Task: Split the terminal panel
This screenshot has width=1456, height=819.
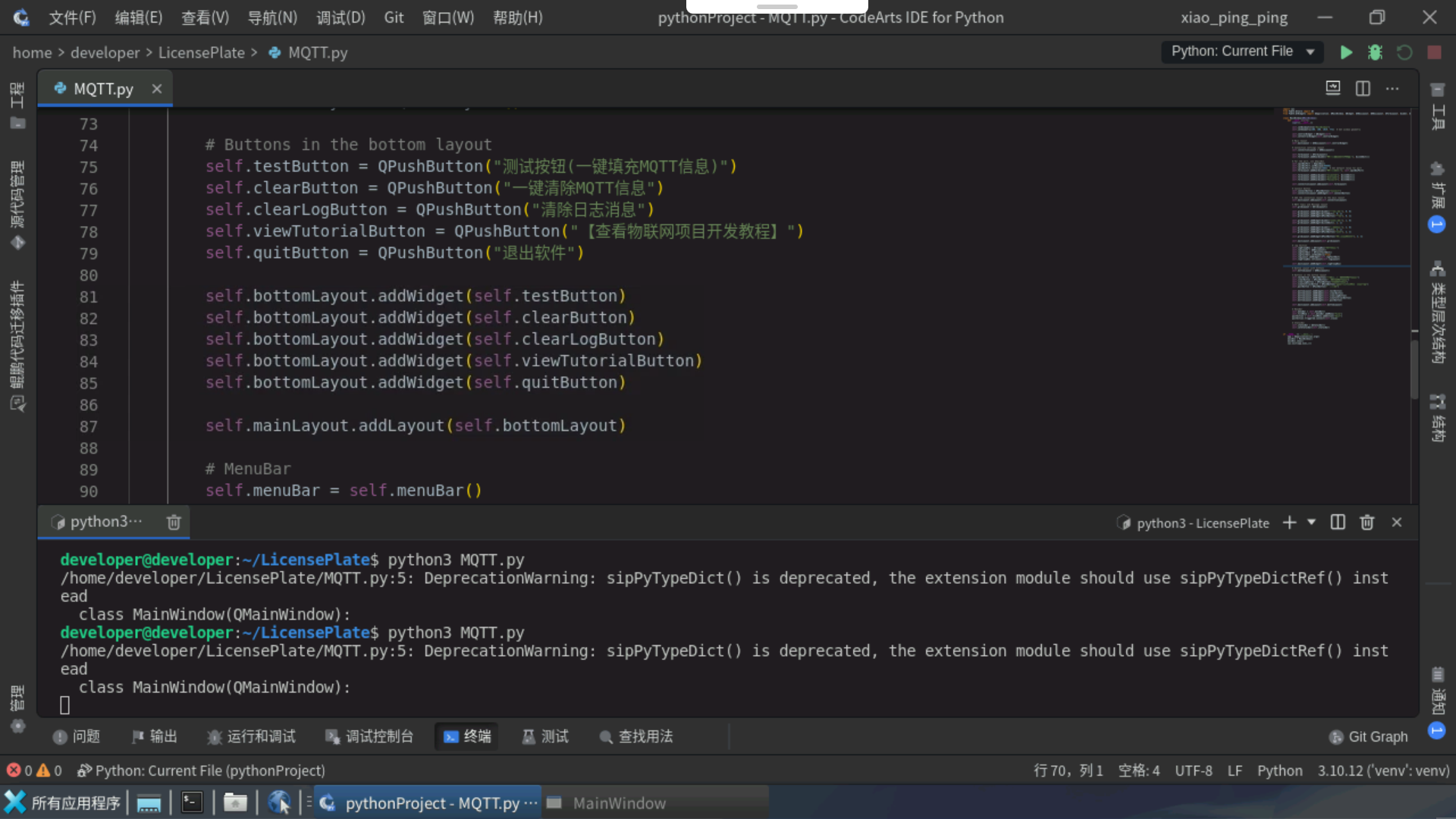Action: pos(1338,522)
